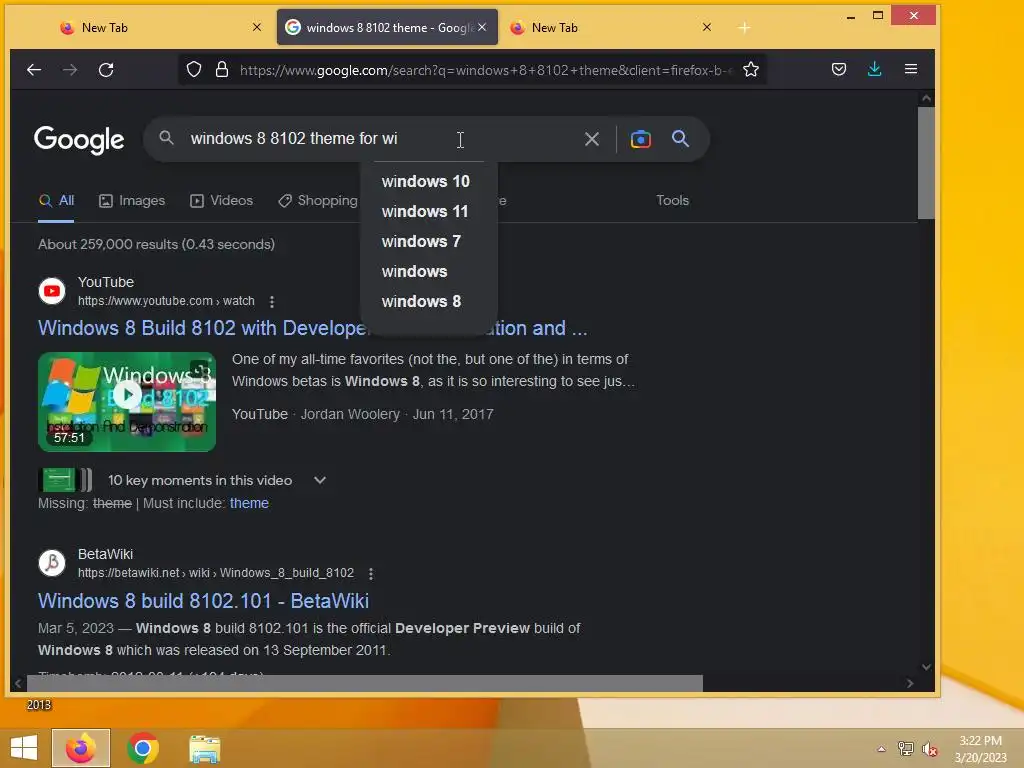
Task: Click the scroll up arrow
Action: tap(926, 98)
